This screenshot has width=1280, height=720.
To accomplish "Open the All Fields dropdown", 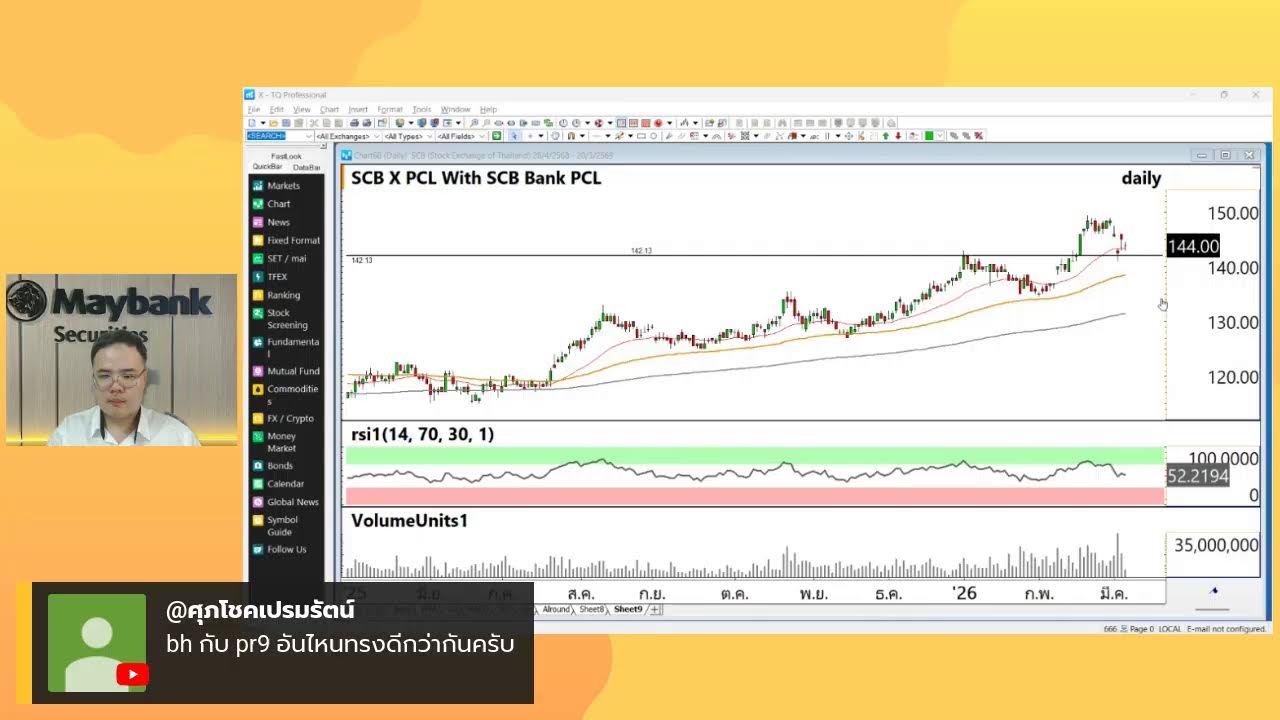I will [462, 136].
